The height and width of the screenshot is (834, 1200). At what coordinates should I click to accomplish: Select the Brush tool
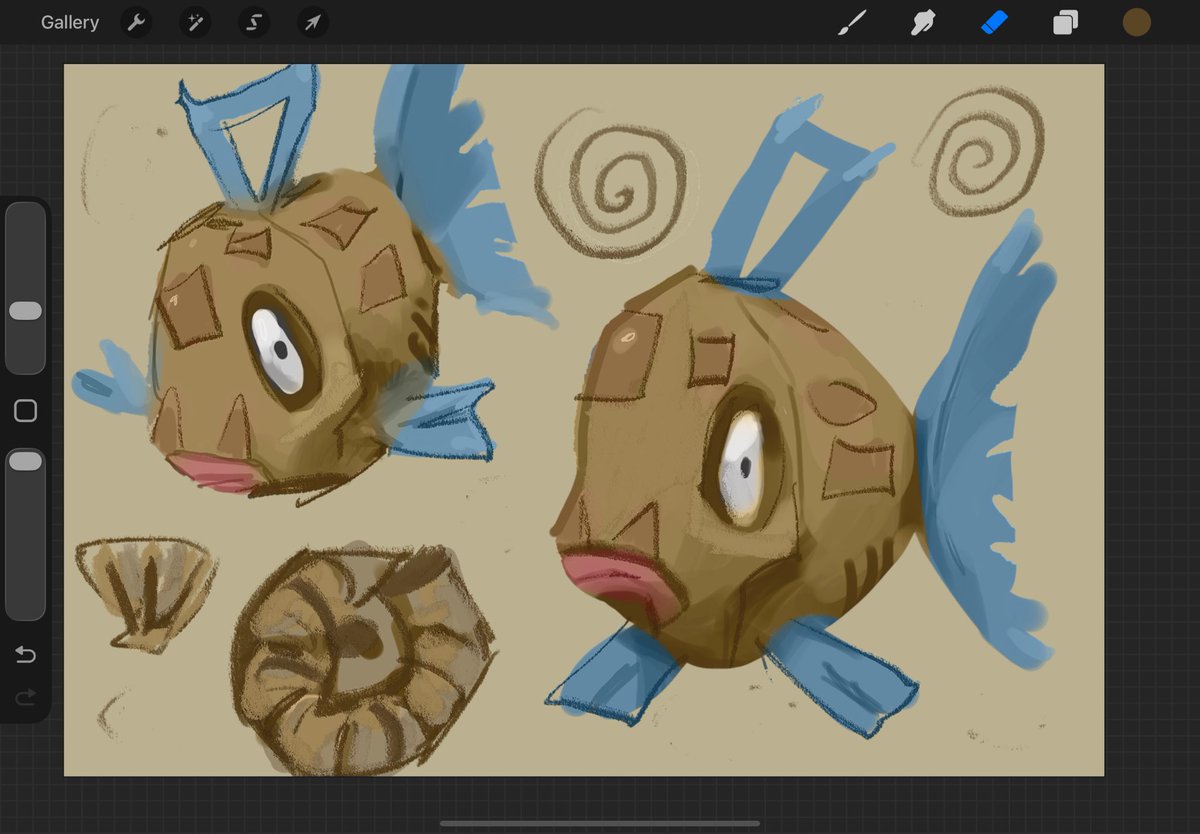[x=852, y=22]
